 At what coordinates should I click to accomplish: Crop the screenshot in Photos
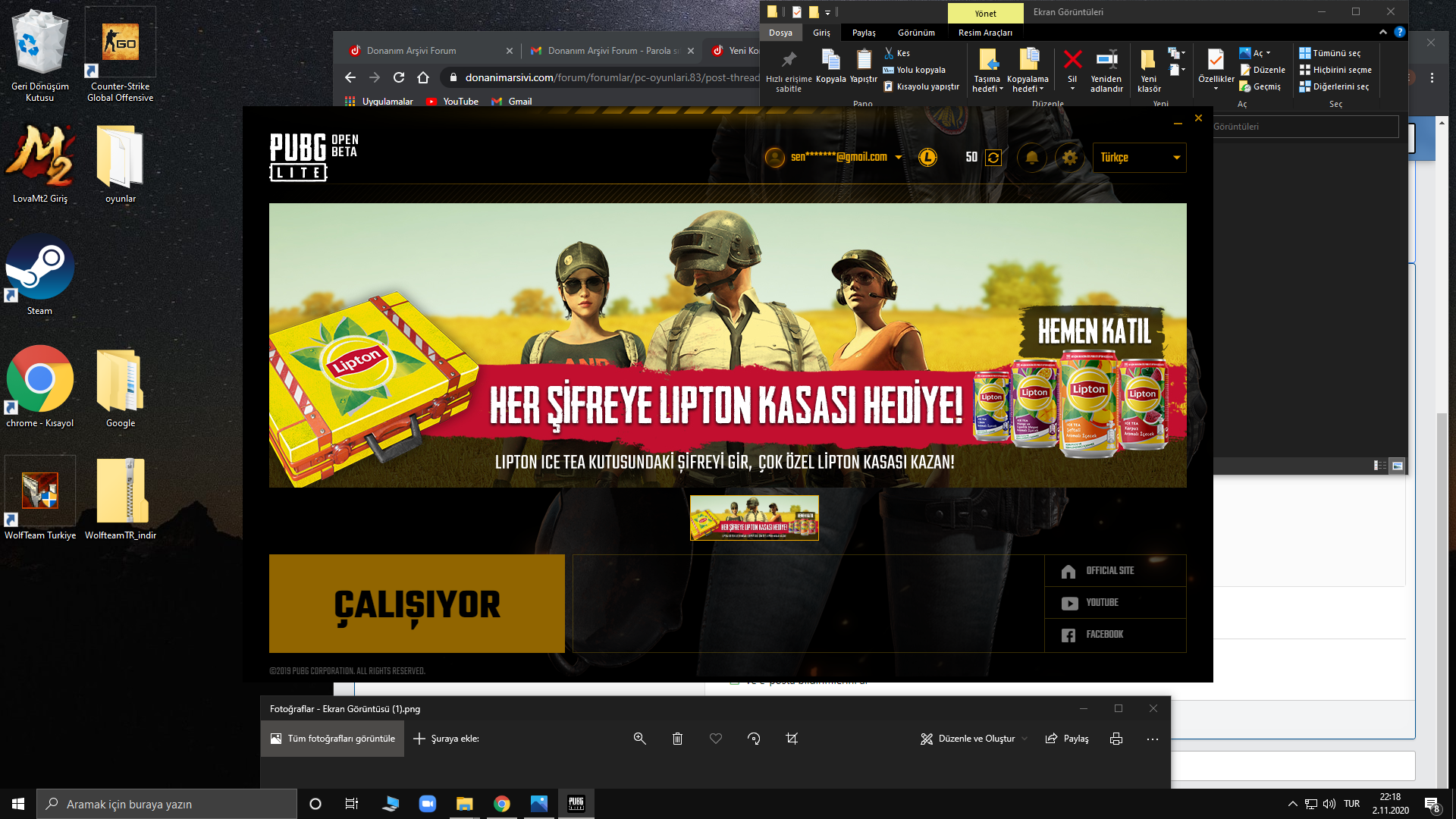pyautogui.click(x=792, y=738)
